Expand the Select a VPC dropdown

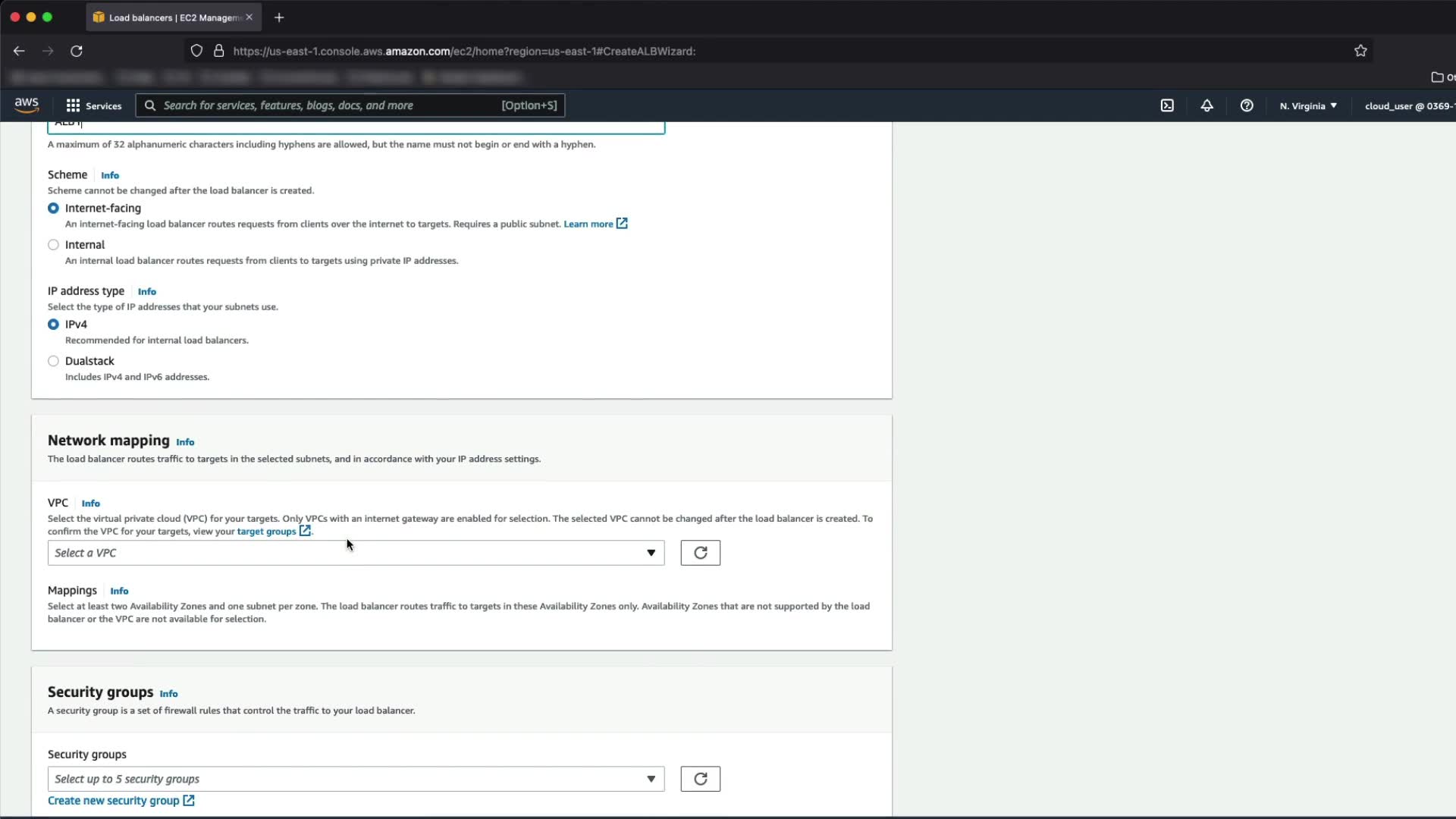pyautogui.click(x=356, y=553)
